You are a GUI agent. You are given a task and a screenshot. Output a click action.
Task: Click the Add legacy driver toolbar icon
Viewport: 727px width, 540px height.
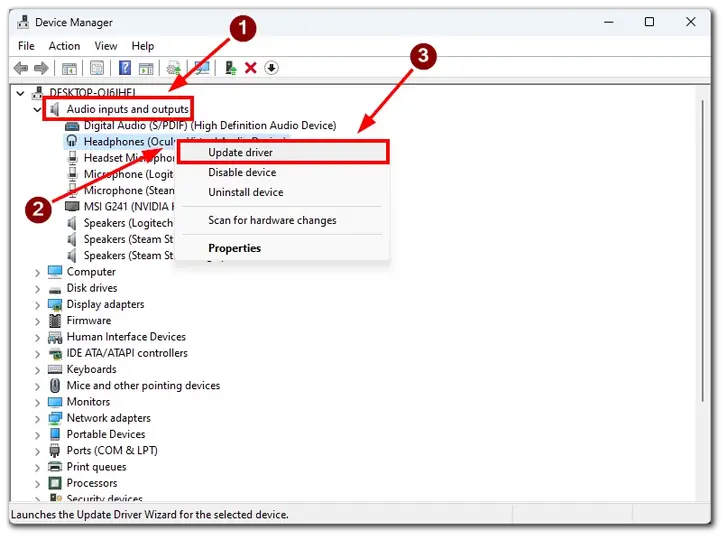(230, 68)
